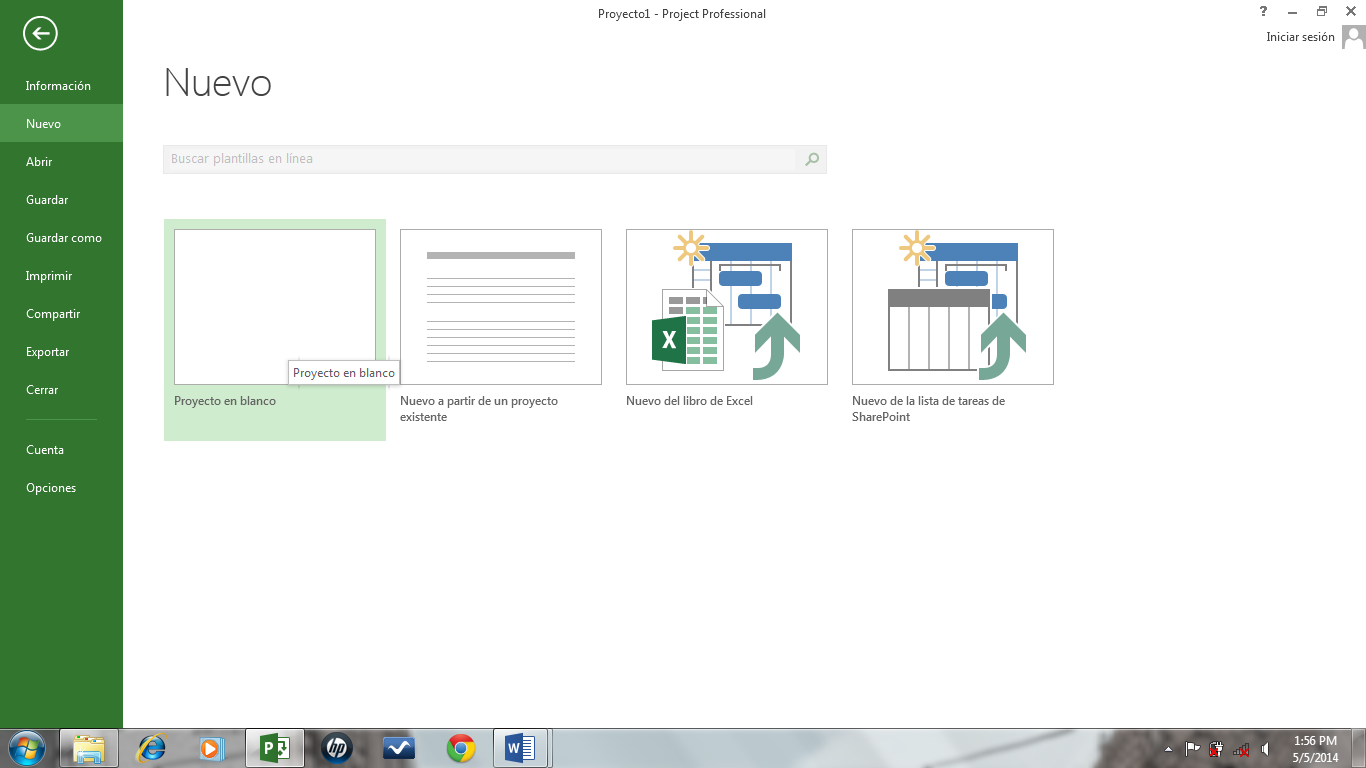The image size is (1366, 768).
Task: Open the Imprimir menu item
Action: coord(61,276)
